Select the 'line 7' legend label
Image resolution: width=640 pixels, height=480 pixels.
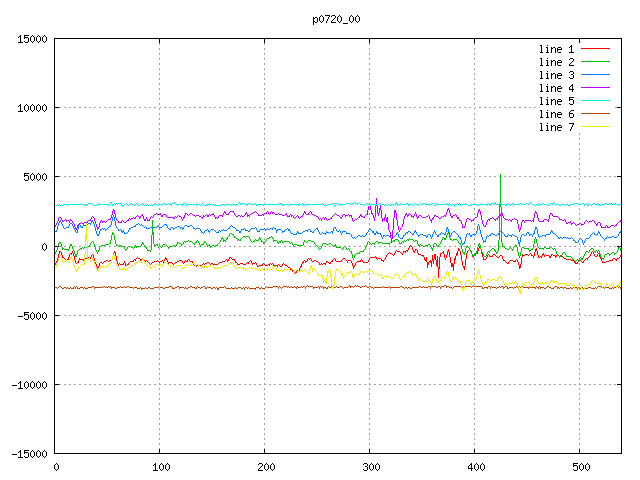coord(556,127)
